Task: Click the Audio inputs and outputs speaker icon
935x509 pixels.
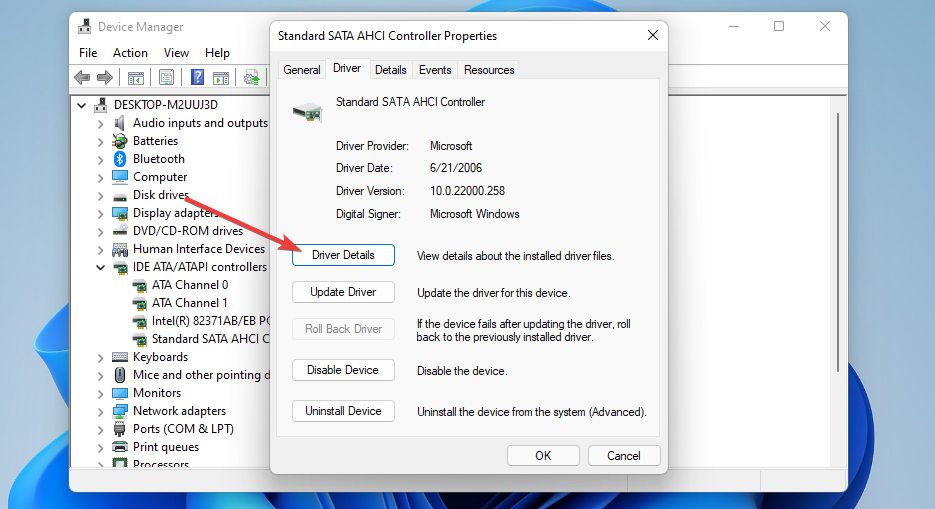Action: coord(120,123)
